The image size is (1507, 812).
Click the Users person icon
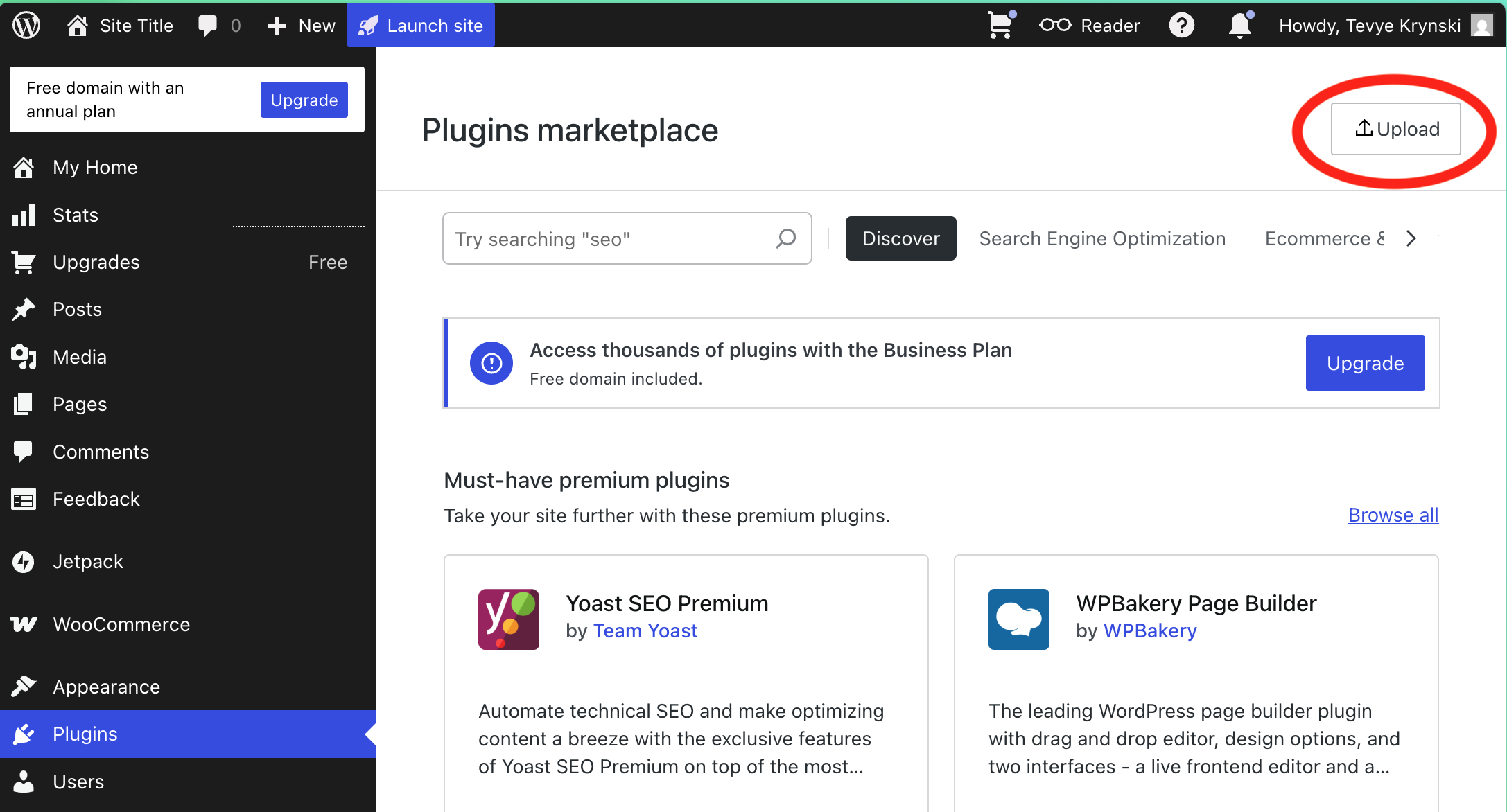pyautogui.click(x=24, y=782)
